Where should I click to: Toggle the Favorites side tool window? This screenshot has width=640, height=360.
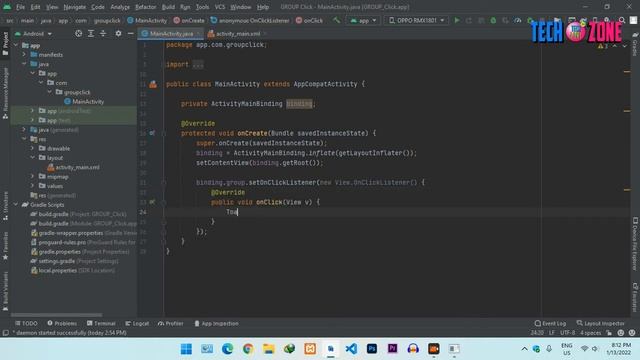[x=5, y=246]
